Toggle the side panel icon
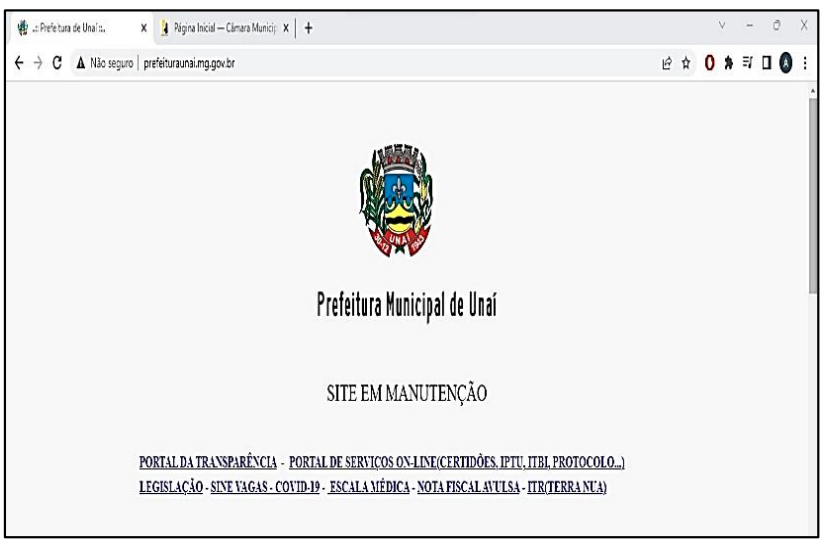The width and height of the screenshot is (834, 547). click(x=766, y=63)
